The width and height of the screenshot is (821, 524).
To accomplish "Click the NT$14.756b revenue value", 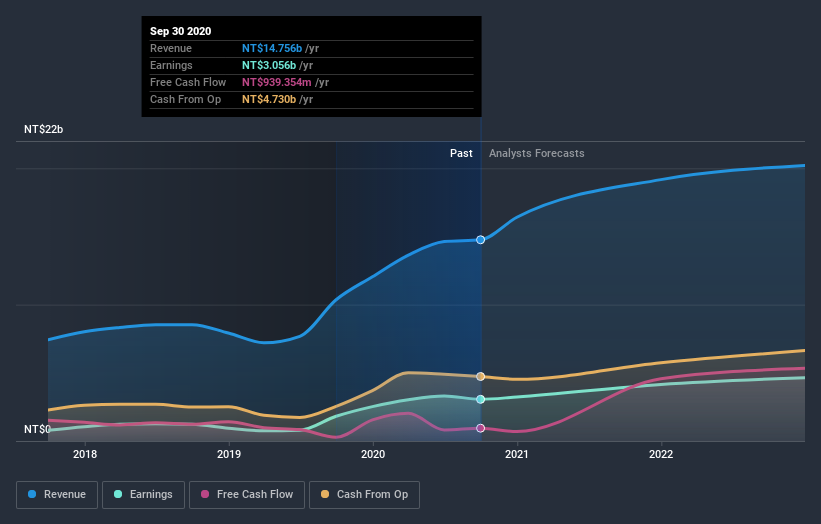I will coord(272,48).
